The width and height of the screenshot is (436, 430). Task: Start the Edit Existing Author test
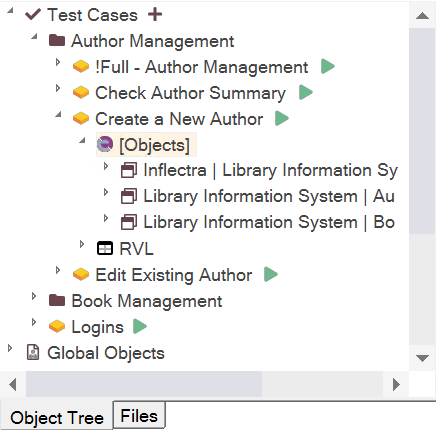[271, 274]
